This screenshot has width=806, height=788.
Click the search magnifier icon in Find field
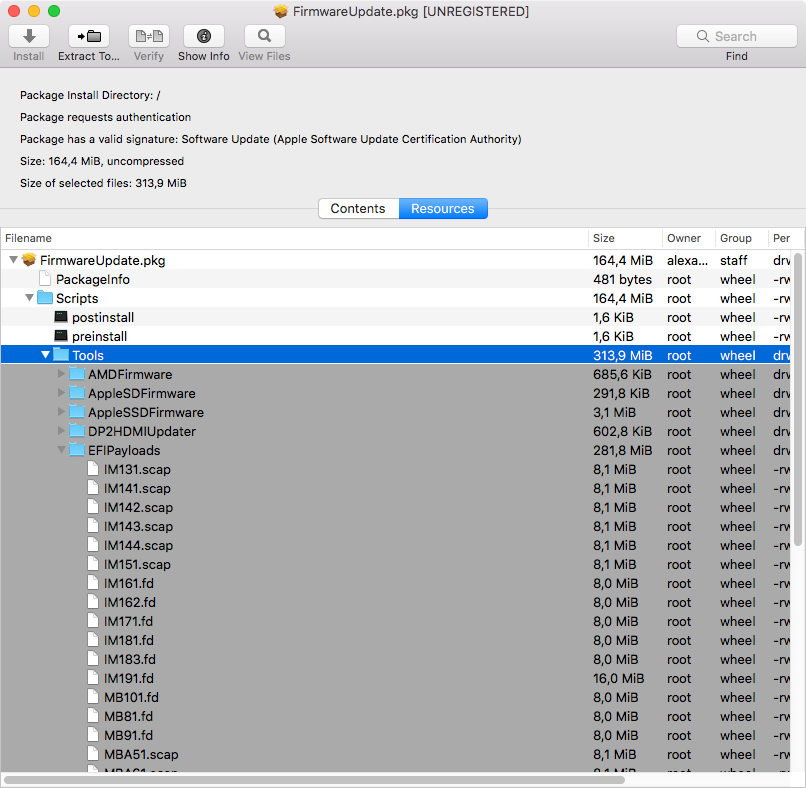tap(703, 36)
